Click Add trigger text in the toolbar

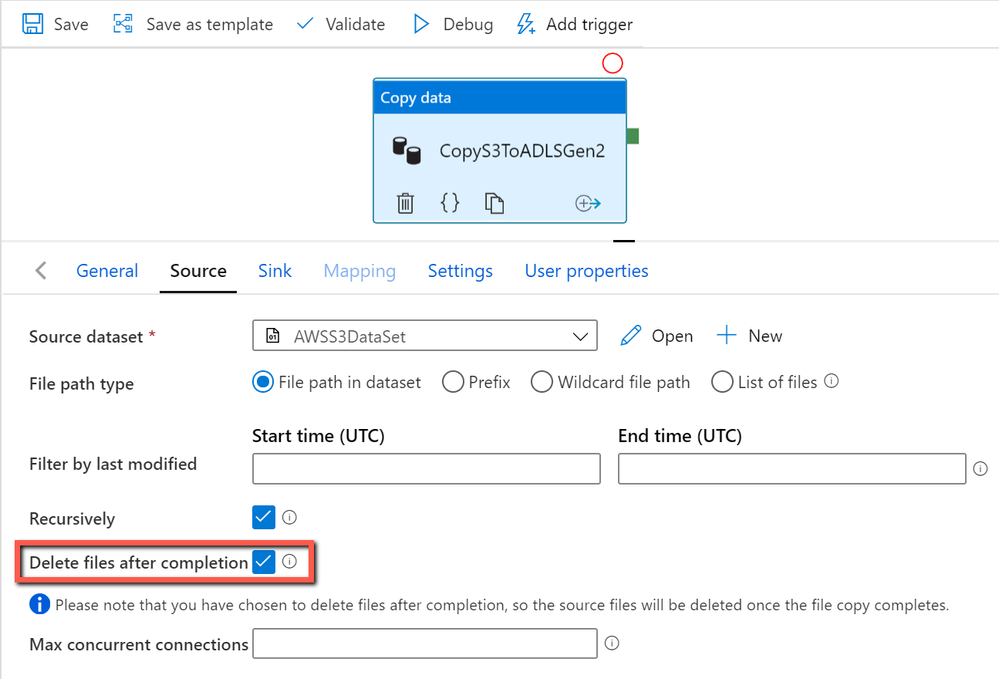point(589,24)
